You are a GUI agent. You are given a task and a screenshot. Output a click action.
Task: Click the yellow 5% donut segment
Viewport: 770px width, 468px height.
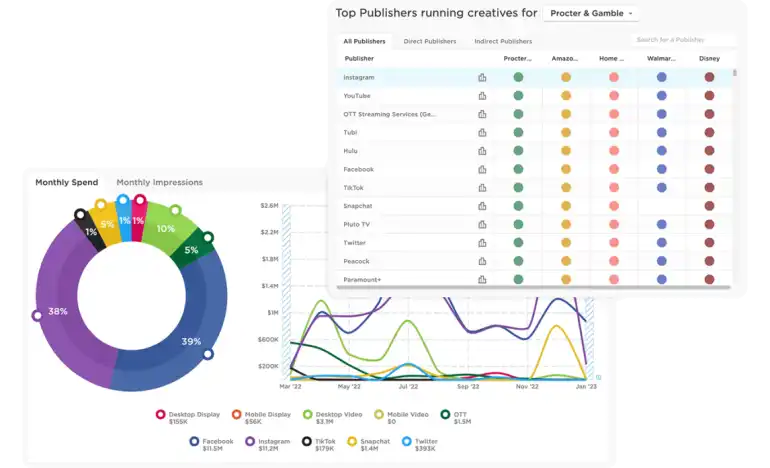pyautogui.click(x=107, y=225)
